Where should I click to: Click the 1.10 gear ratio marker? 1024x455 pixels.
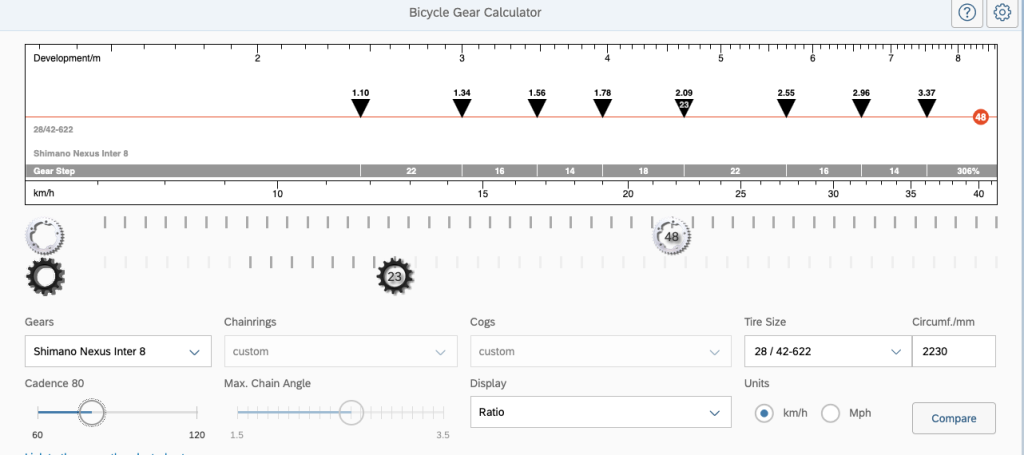click(x=361, y=108)
